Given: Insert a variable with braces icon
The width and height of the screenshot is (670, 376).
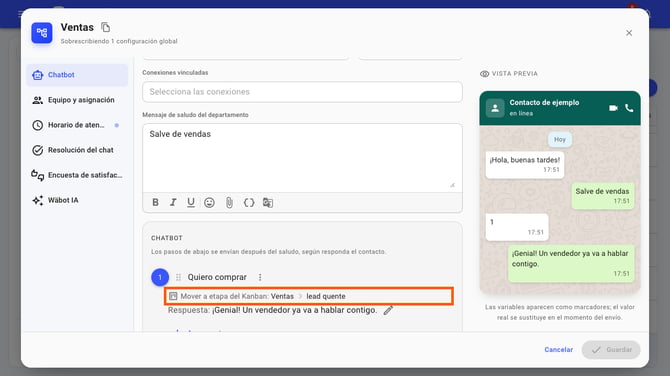Looking at the screenshot, I should 249,203.
